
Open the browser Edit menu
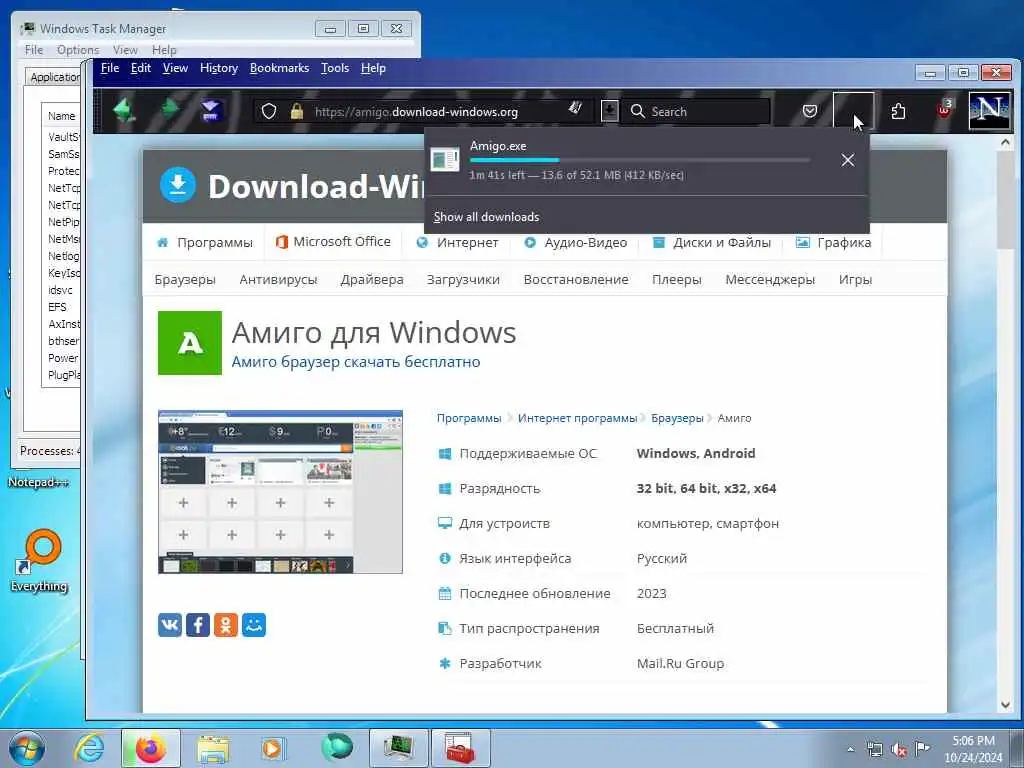(140, 68)
